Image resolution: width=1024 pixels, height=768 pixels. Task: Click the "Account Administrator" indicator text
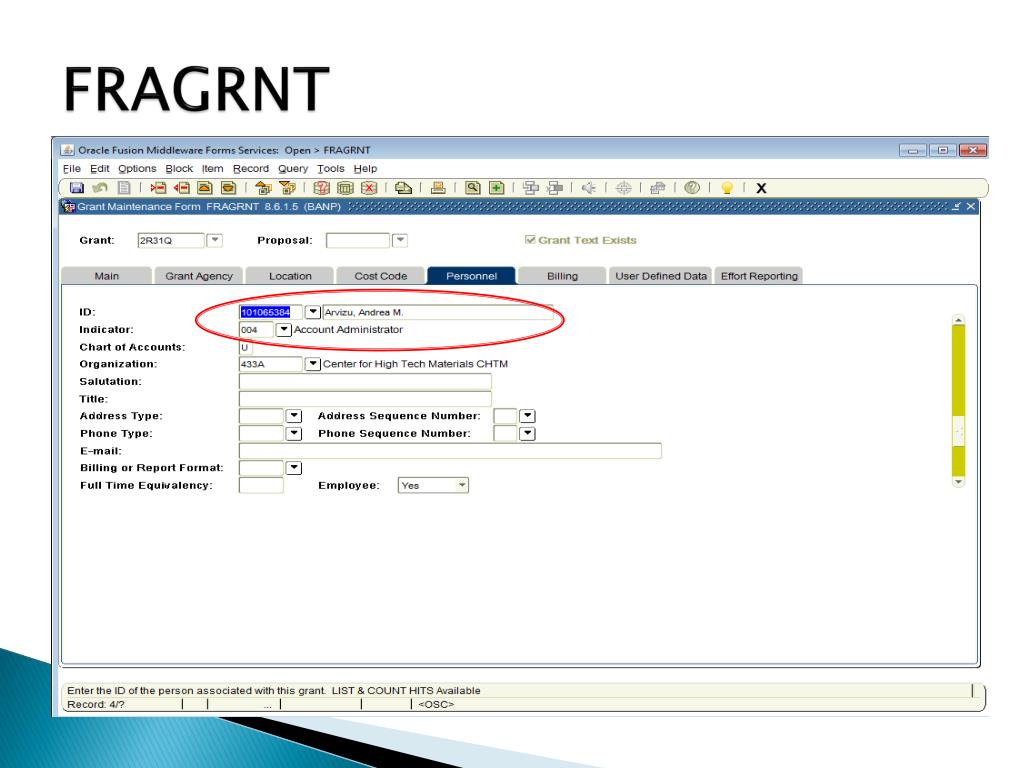coord(348,330)
